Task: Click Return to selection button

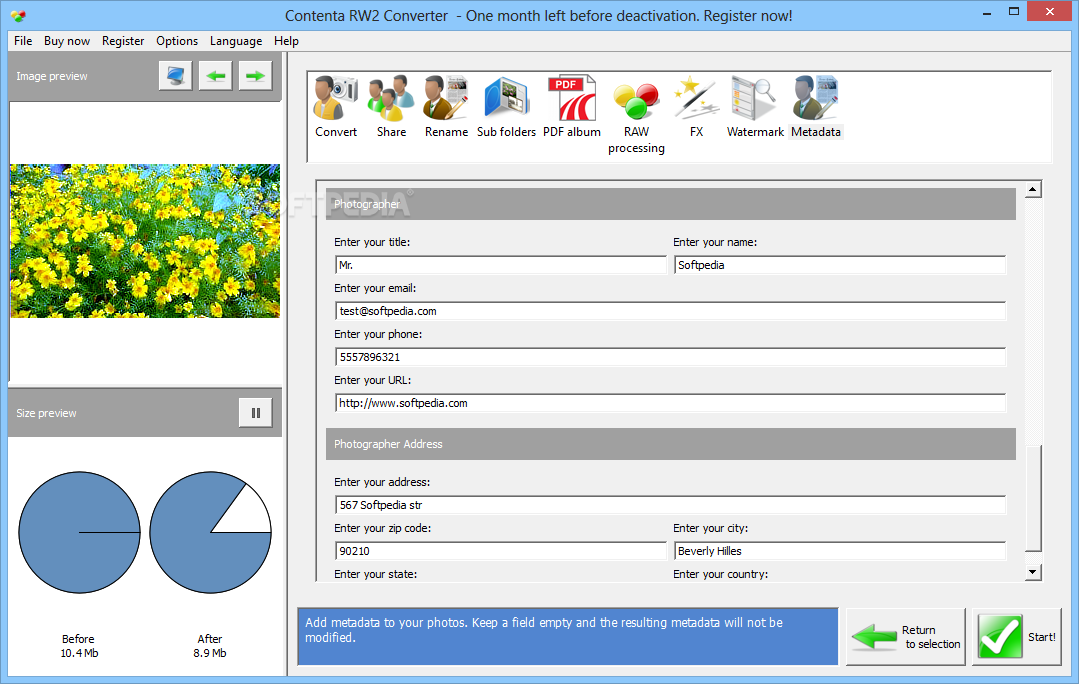Action: point(906,637)
